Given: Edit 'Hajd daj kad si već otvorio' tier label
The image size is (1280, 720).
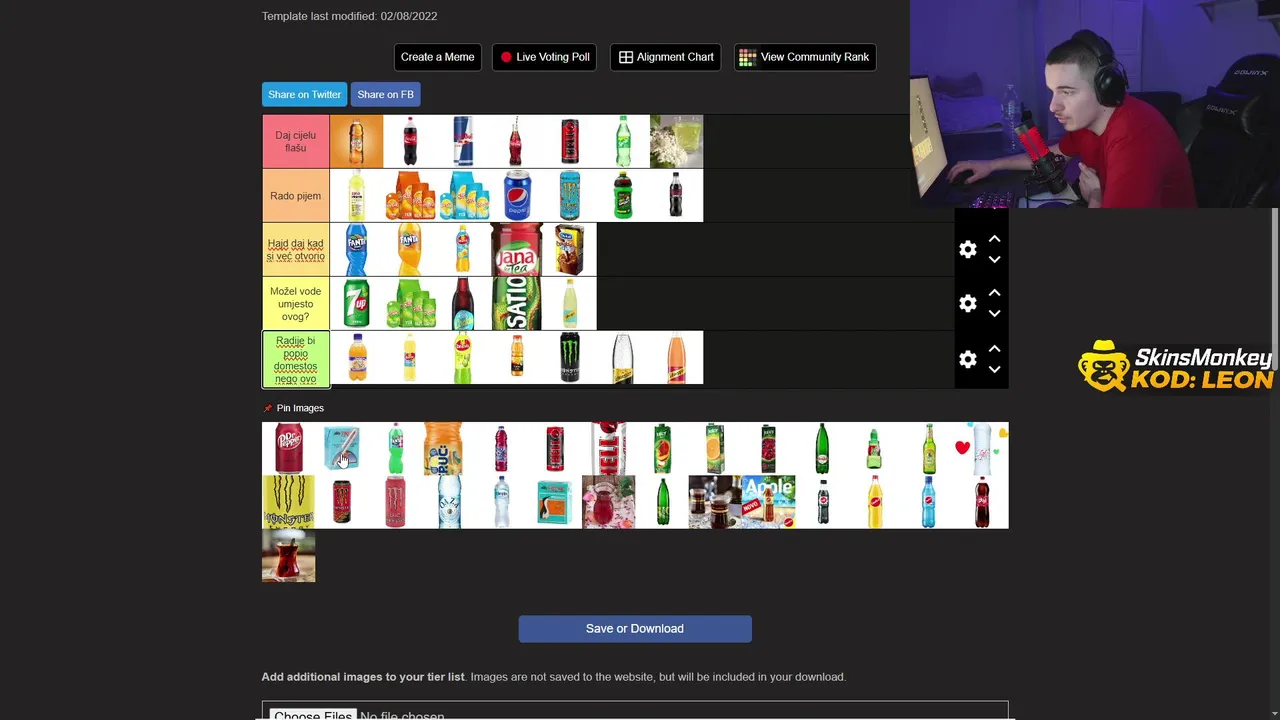Looking at the screenshot, I should [x=295, y=250].
